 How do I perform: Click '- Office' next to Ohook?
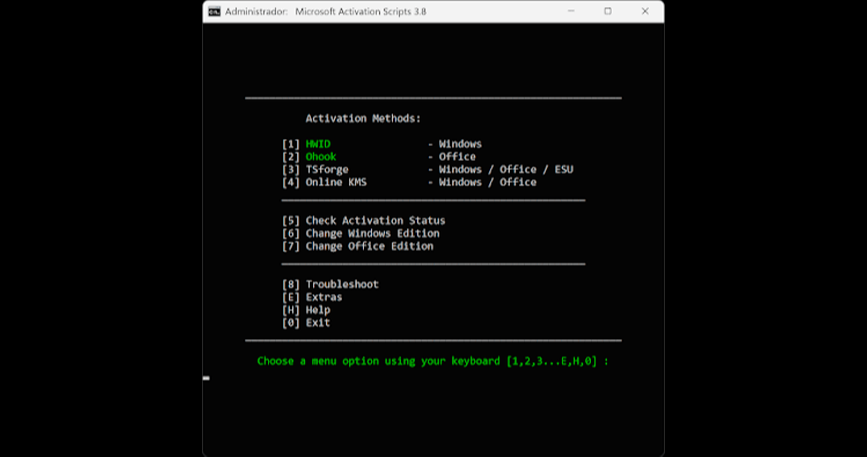(x=451, y=157)
